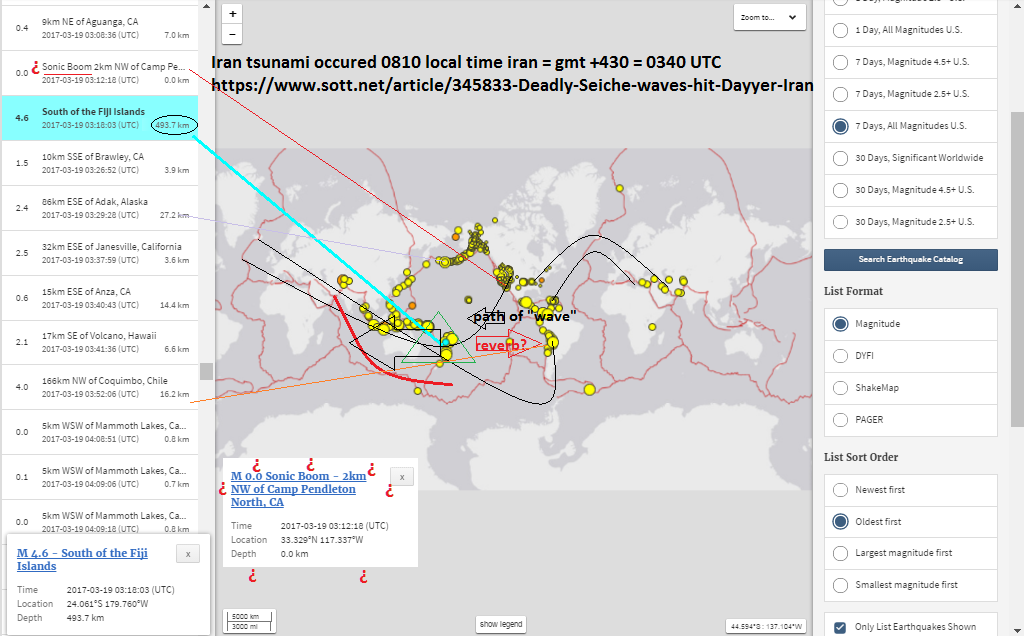1024x636 pixels.
Task: Select 7 Days, Magnitude 2.5+ U.S.
Action: pyautogui.click(x=910, y=94)
